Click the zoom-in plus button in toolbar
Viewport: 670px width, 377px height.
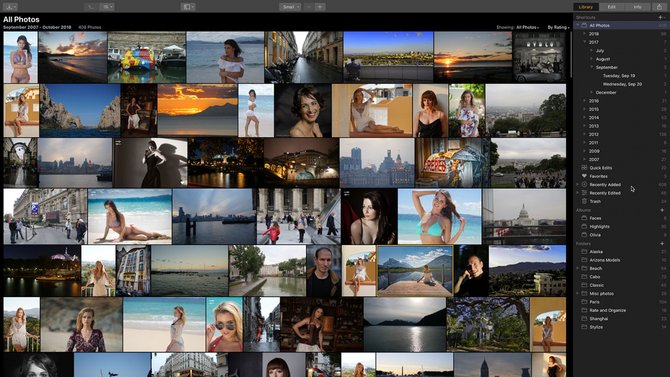[x=320, y=7]
